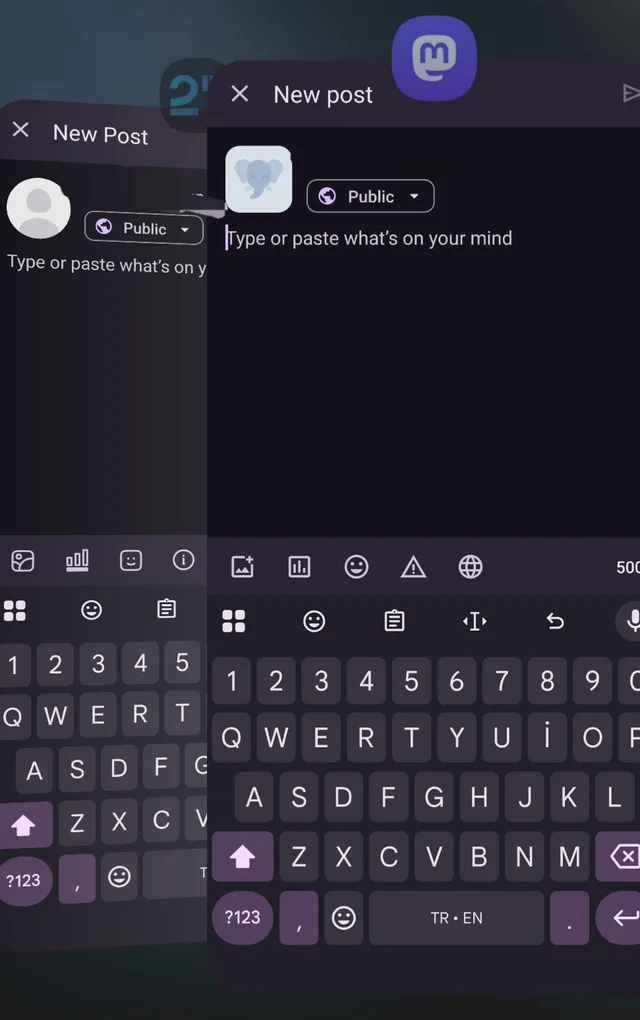
Task: Switch language with TR • EN spacebar
Action: click(457, 918)
